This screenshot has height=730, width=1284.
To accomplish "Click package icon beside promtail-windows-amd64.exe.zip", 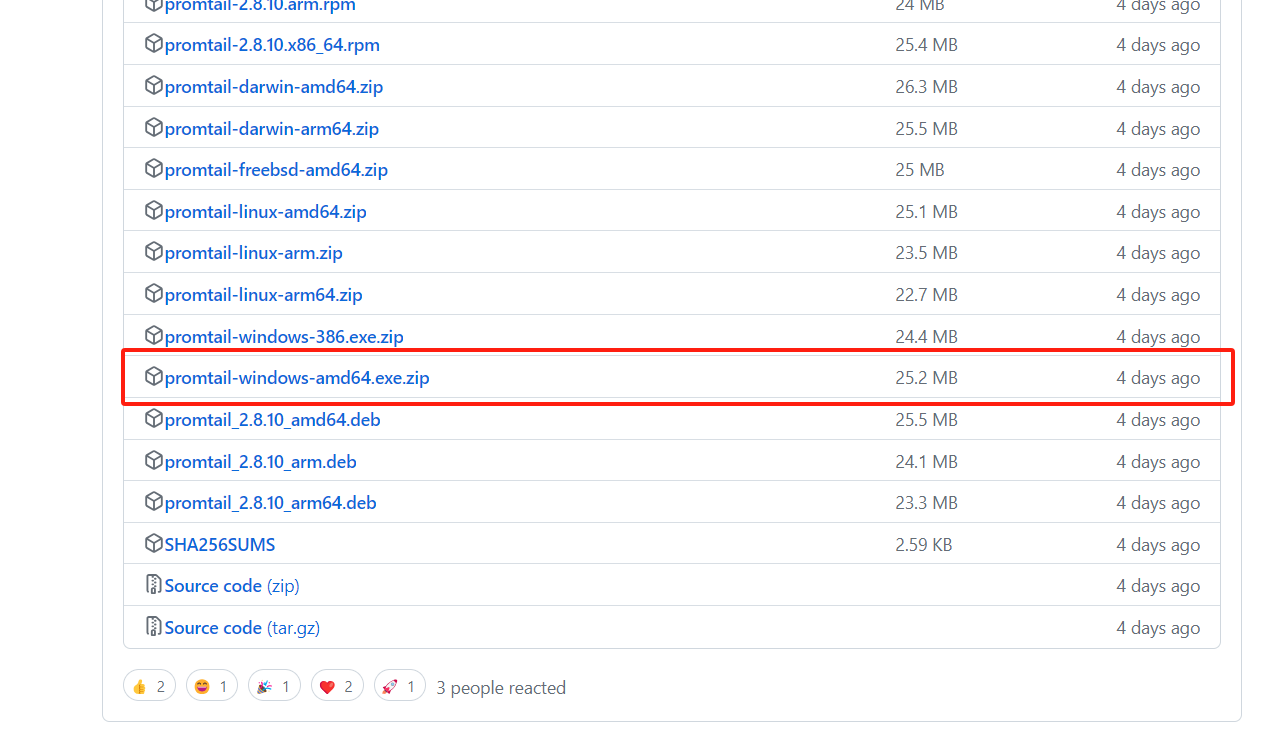I will (x=153, y=377).
